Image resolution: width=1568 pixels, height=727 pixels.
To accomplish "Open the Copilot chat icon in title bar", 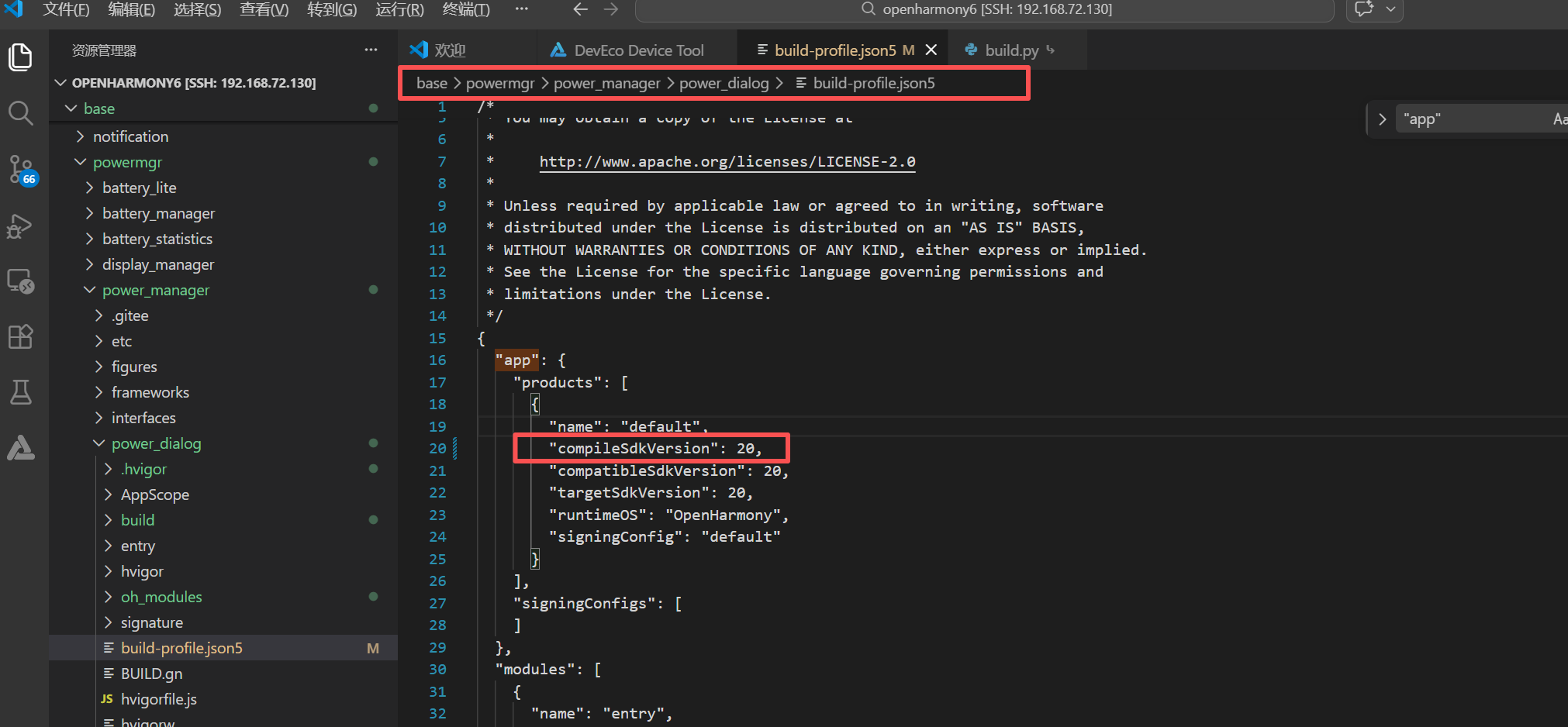I will pyautogui.click(x=1364, y=9).
